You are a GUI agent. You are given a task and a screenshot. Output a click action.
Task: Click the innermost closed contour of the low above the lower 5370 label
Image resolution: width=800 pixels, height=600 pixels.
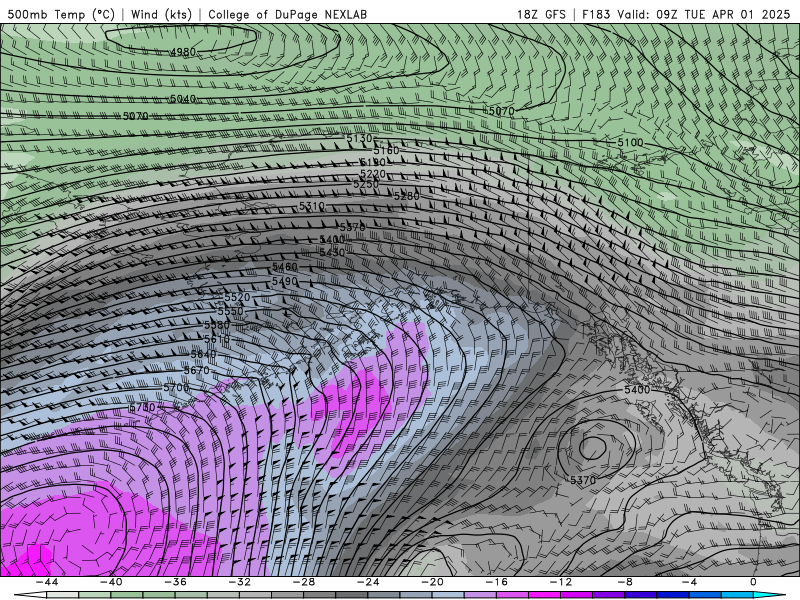[x=592, y=447]
